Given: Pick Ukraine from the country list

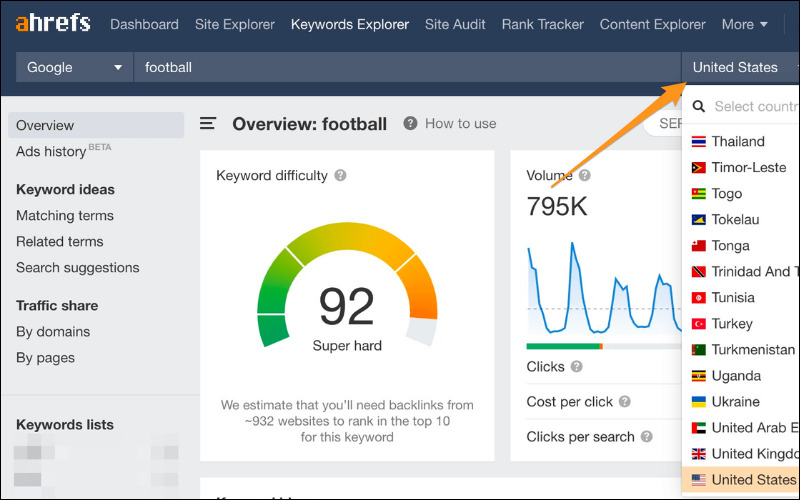Looking at the screenshot, I should click(741, 402).
